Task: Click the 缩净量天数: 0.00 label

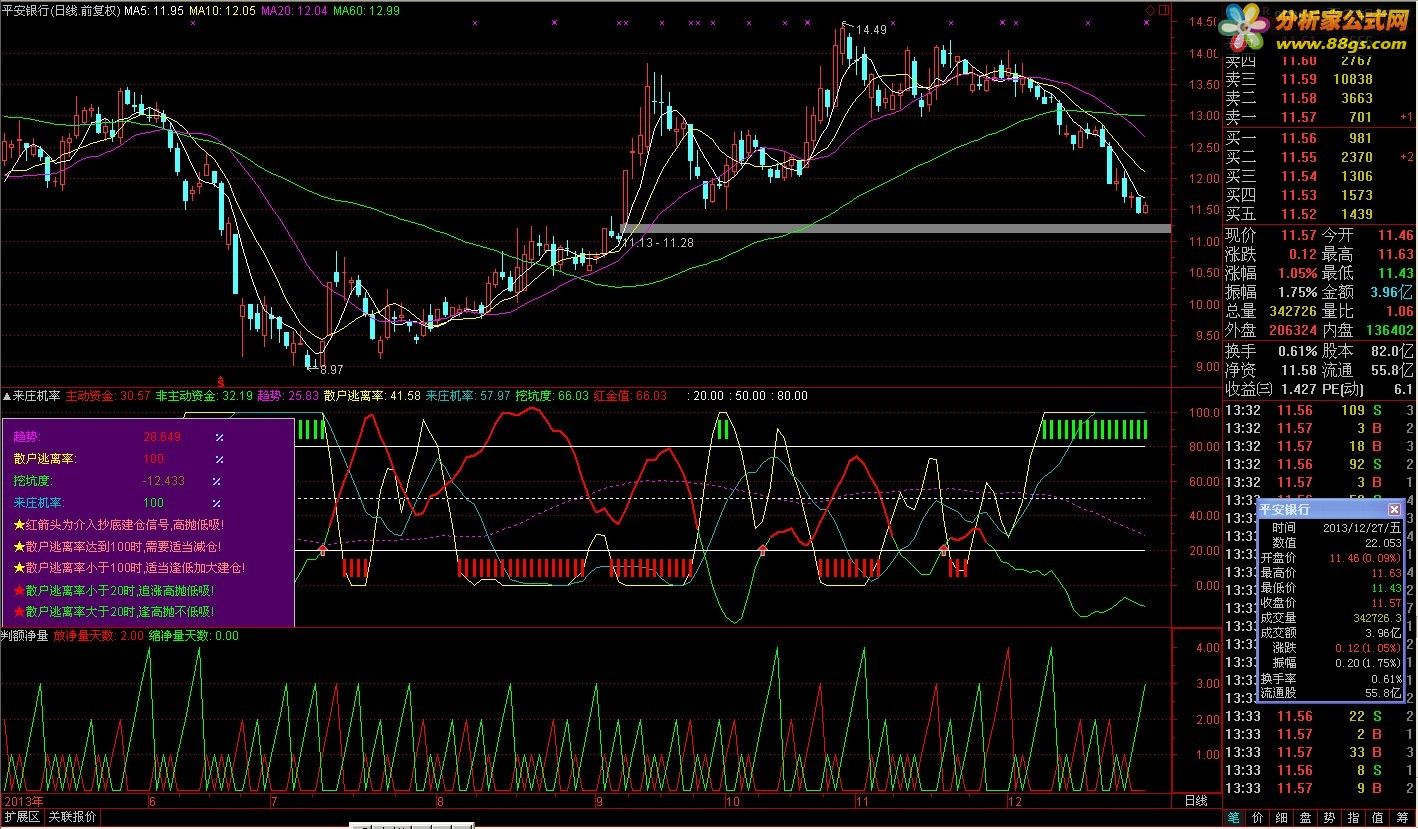Action: coord(193,635)
